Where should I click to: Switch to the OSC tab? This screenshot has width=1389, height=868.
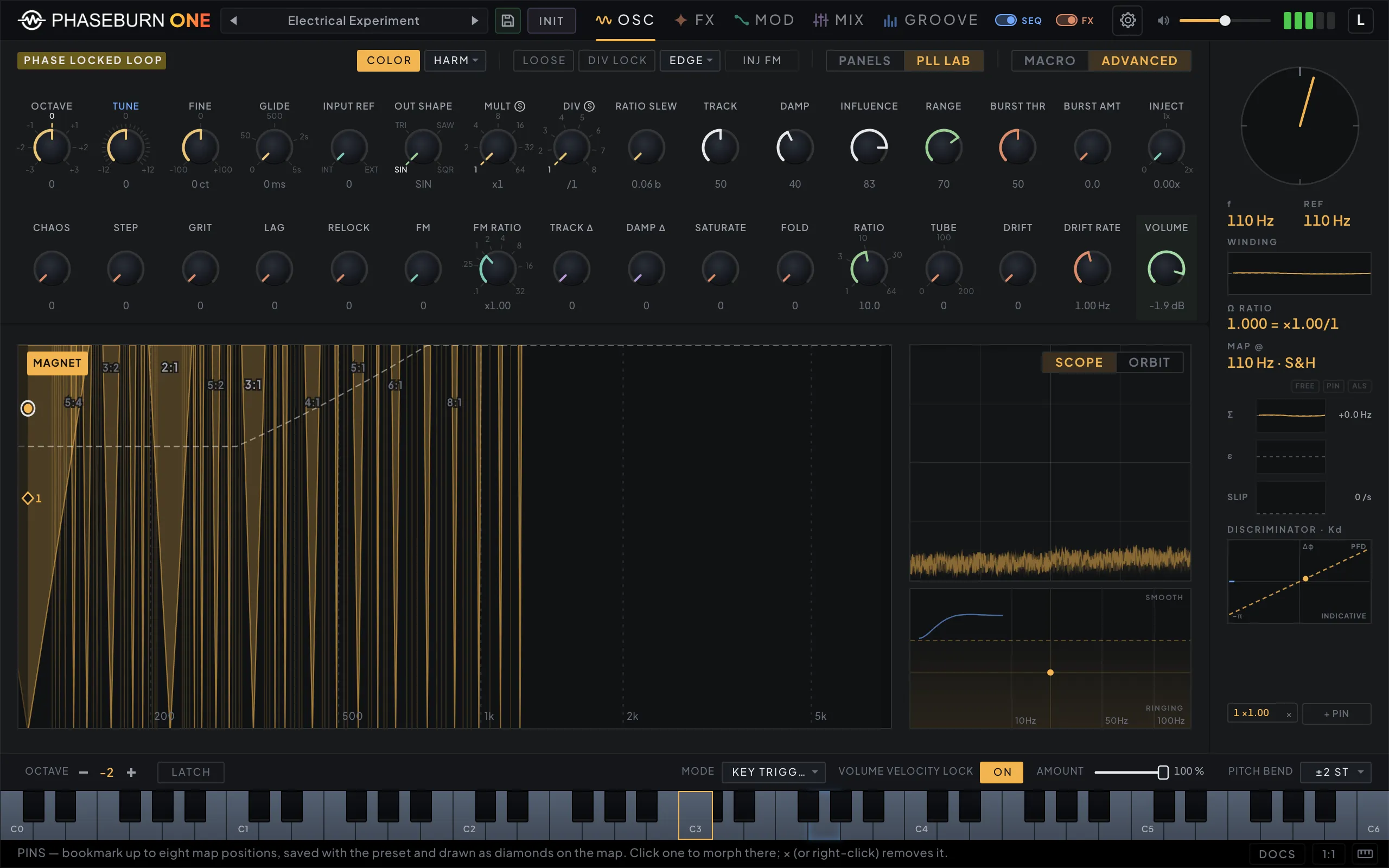click(625, 21)
